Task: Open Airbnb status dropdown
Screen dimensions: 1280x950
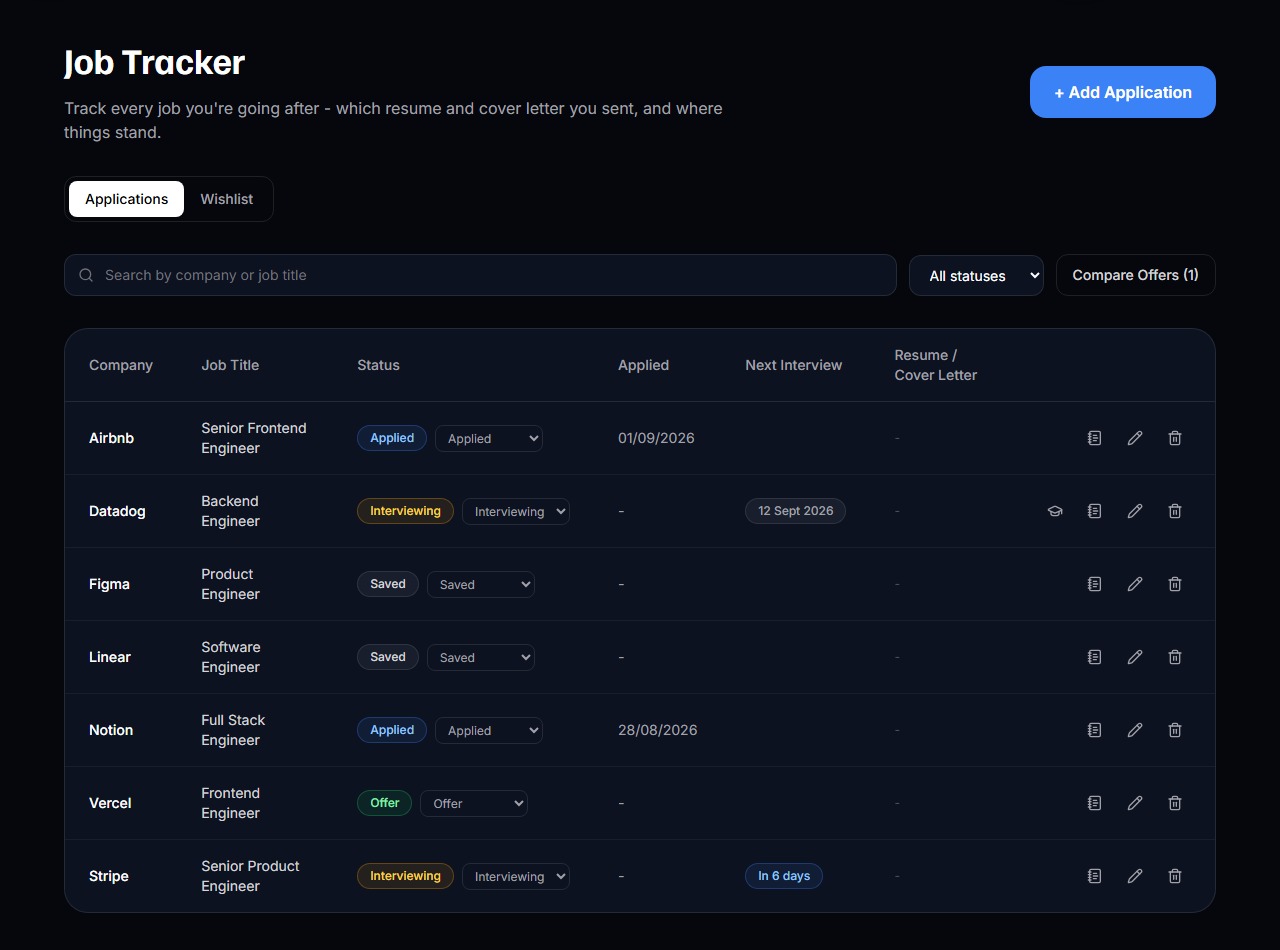Action: [x=489, y=438]
